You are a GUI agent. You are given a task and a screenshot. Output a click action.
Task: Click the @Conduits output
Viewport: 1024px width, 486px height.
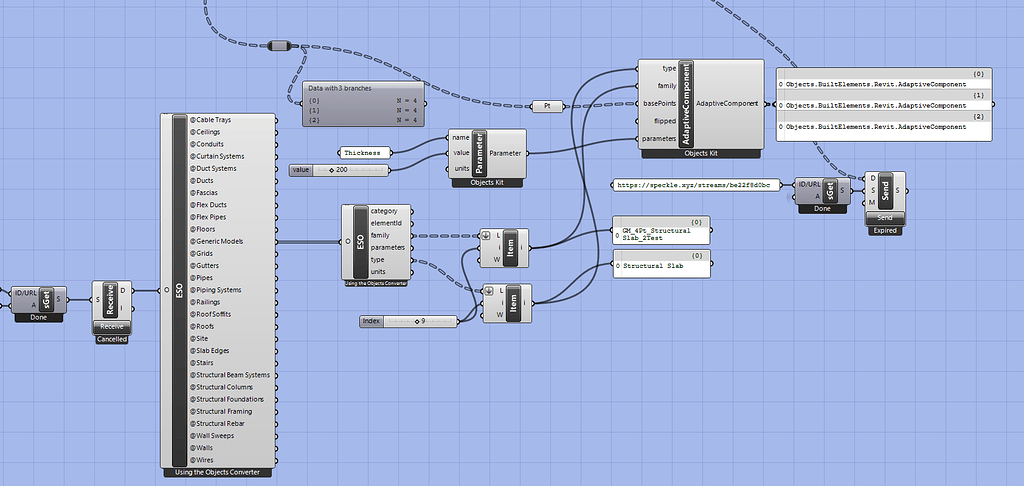pos(206,144)
